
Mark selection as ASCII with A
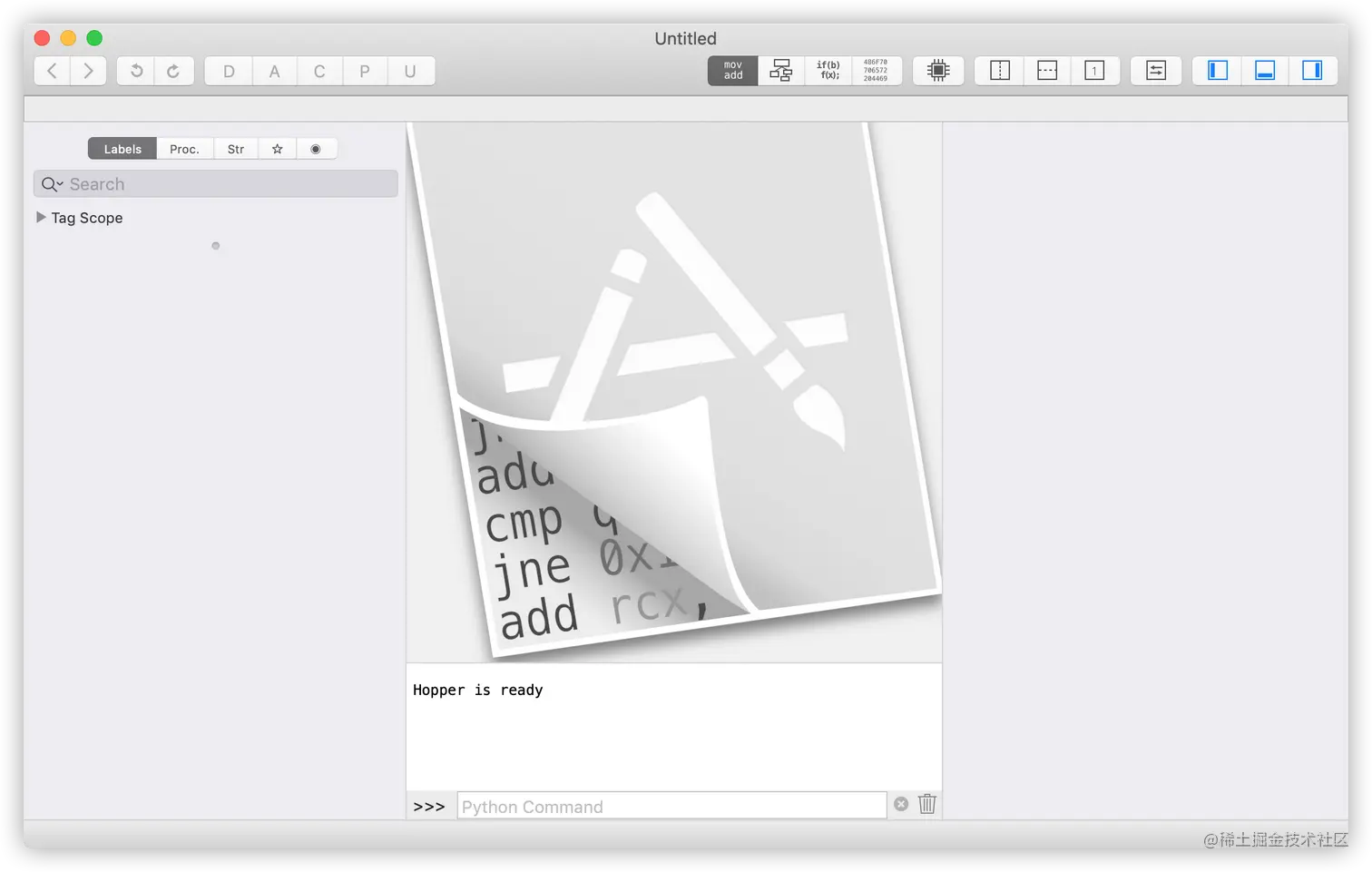[274, 71]
